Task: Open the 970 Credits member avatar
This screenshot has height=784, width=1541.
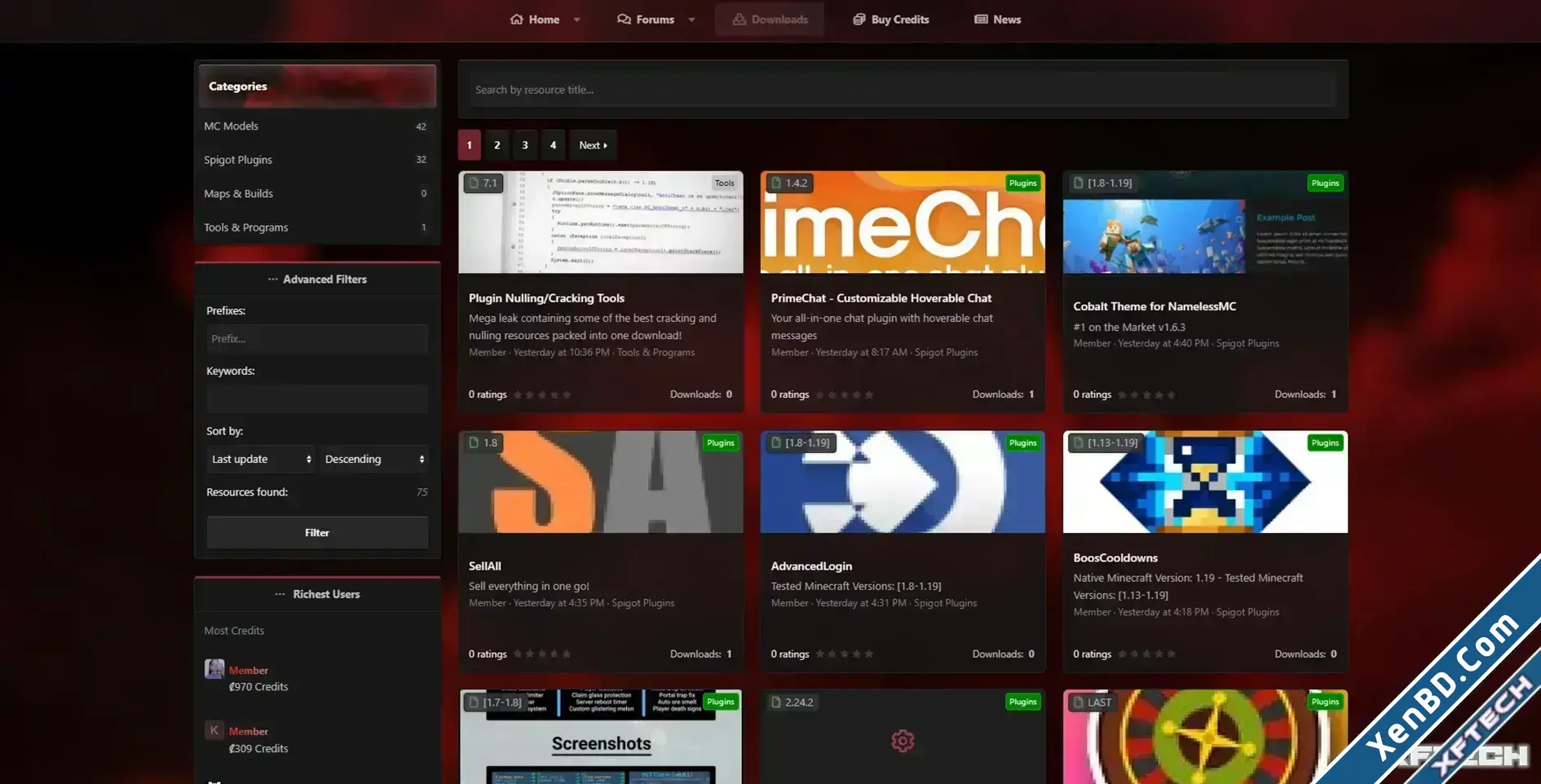Action: [x=214, y=669]
